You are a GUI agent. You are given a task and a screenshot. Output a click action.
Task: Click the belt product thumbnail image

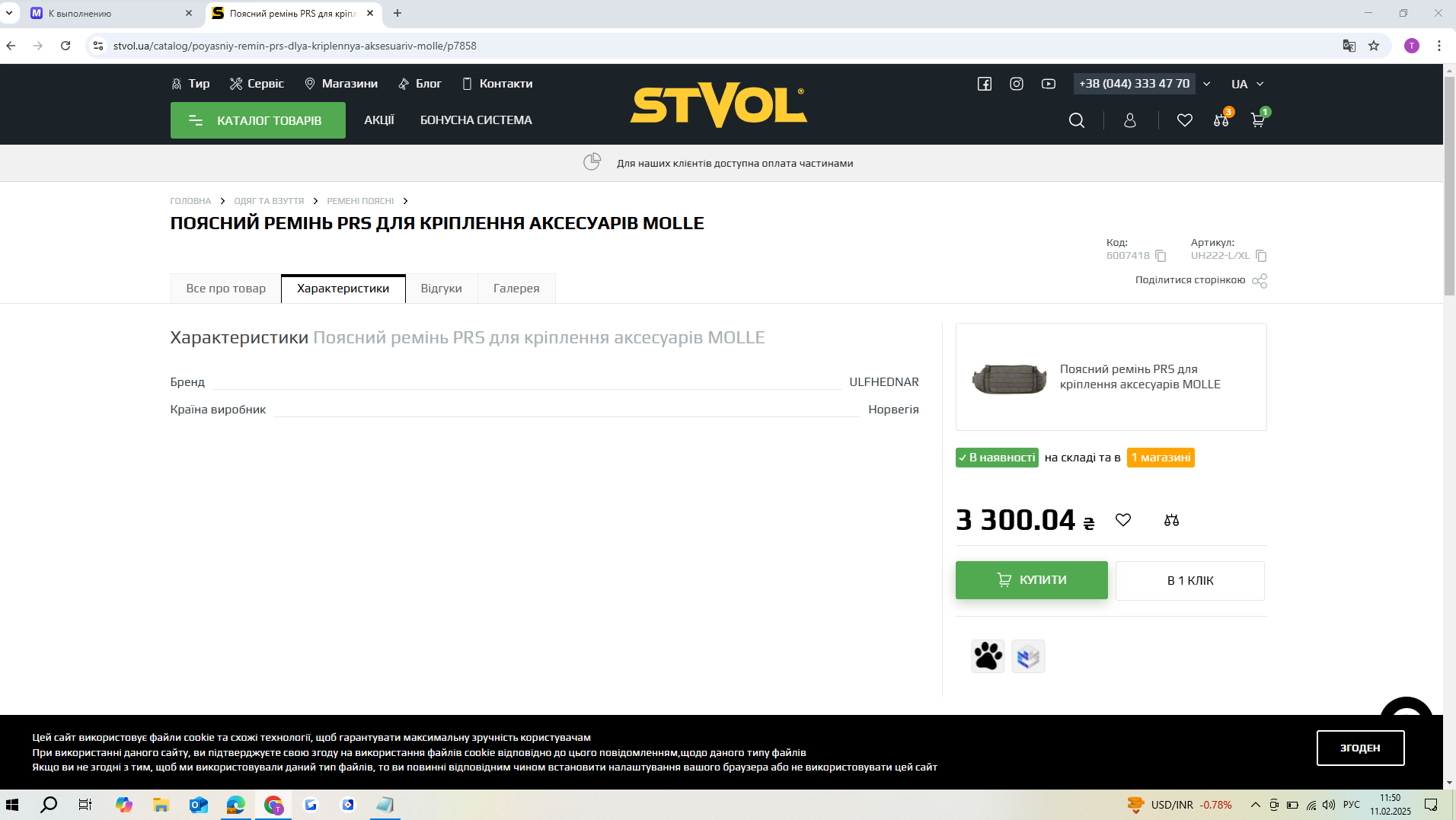coord(1010,378)
